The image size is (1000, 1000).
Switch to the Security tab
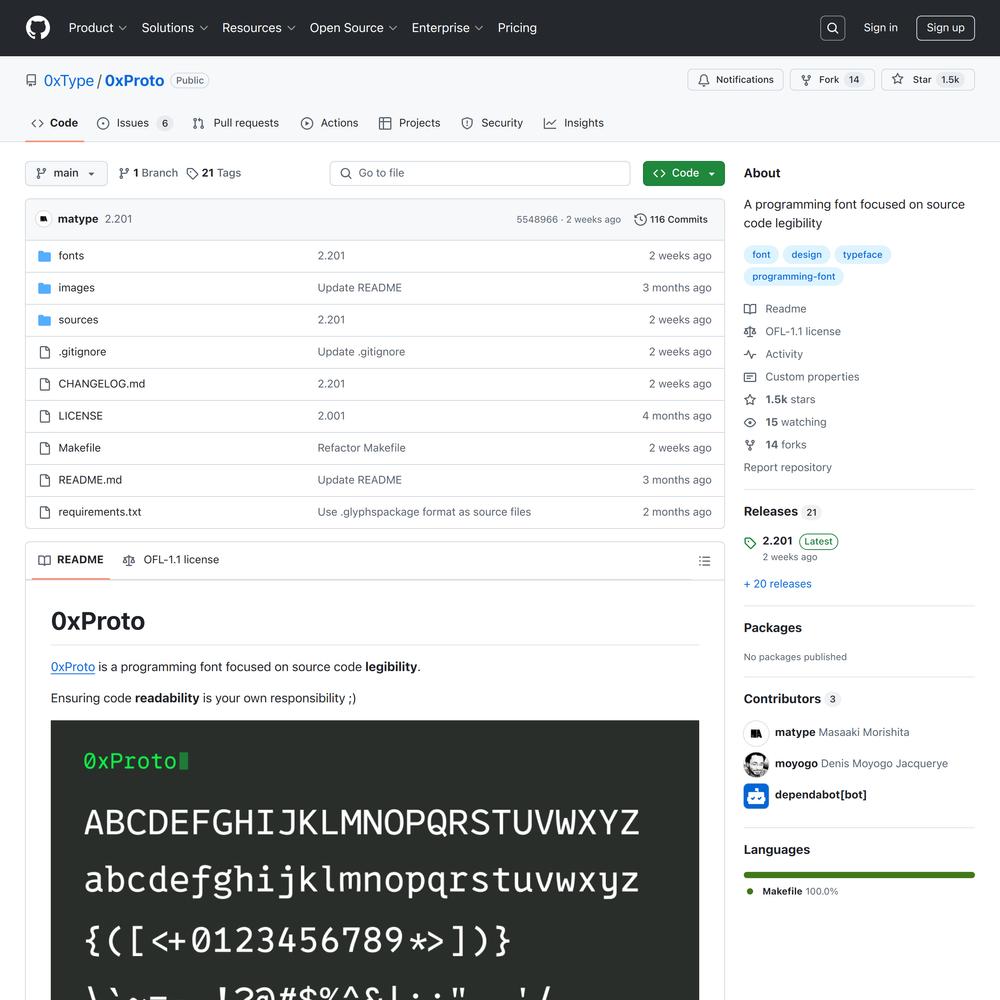[x=492, y=123]
